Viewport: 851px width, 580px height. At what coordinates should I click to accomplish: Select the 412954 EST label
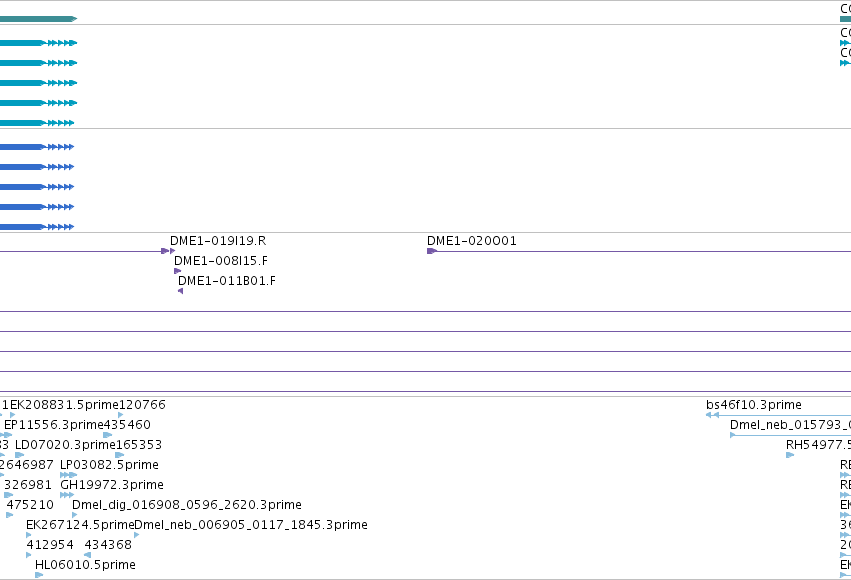tap(50, 545)
